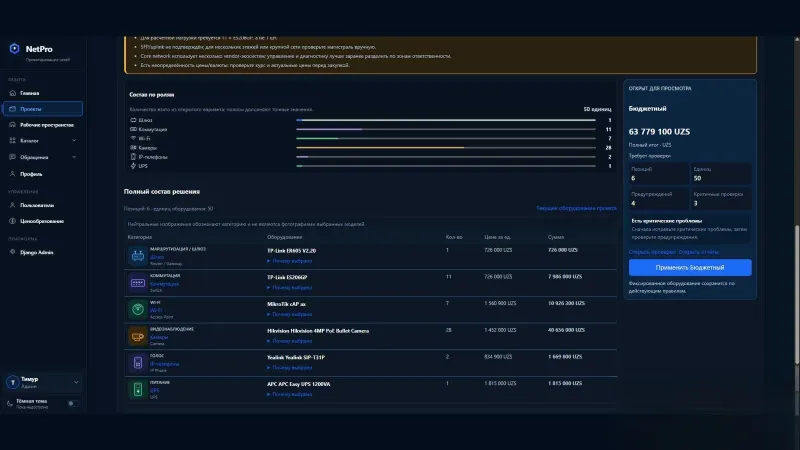Click the NetPro hexagon logo icon

tap(14, 48)
